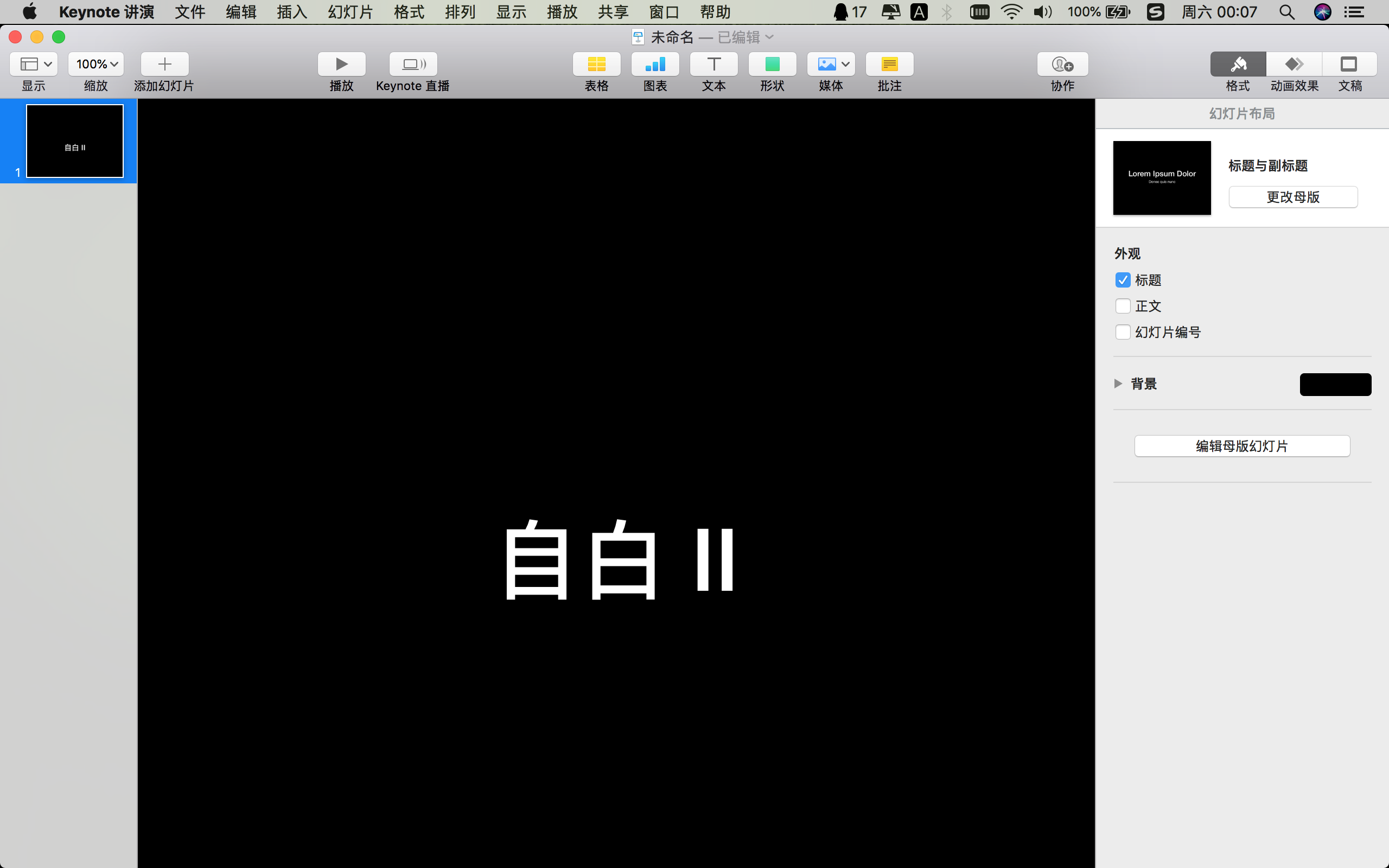Click the input source A icon
1389x868 pixels.
[x=919, y=12]
